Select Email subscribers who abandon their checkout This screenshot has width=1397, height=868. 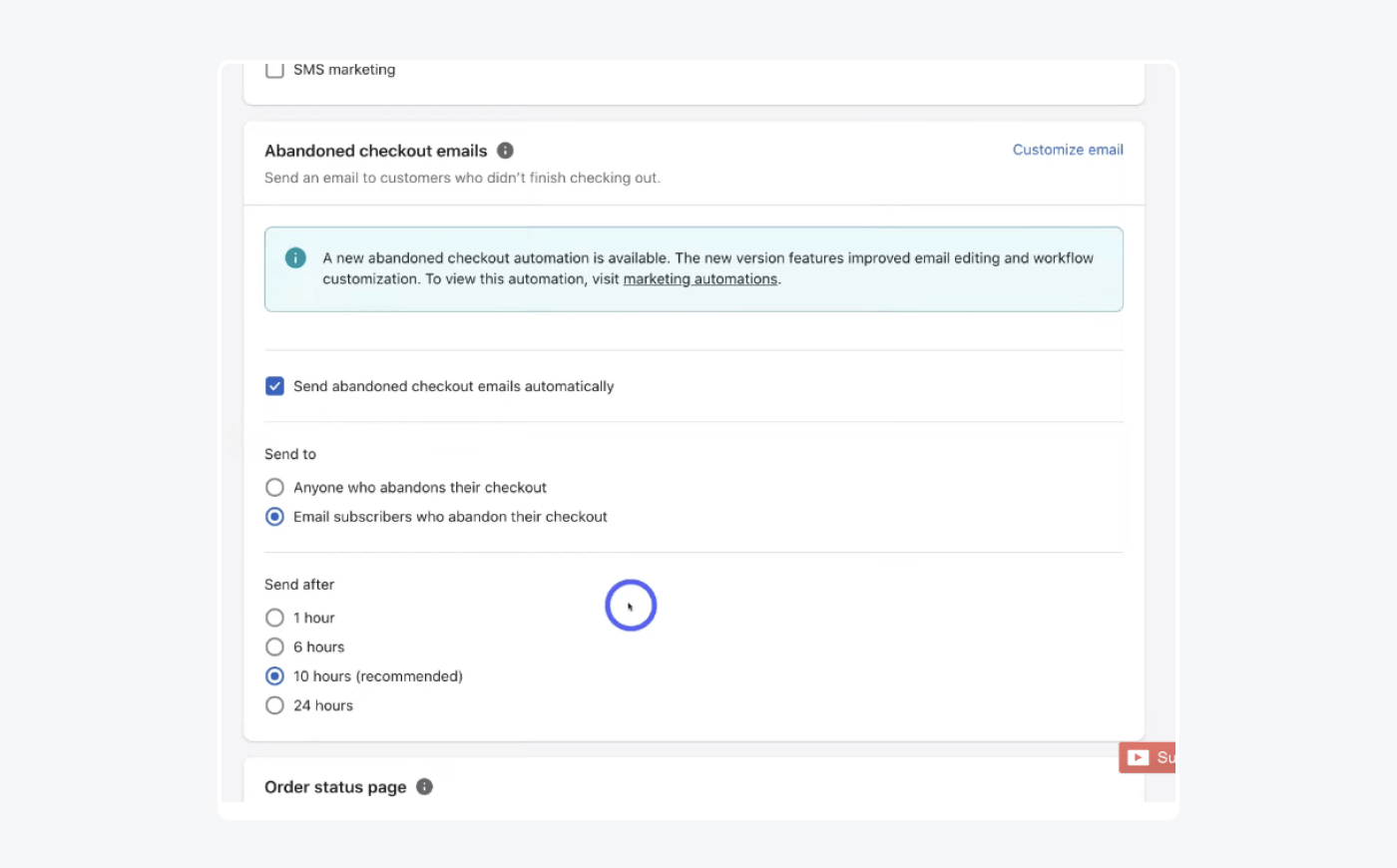tap(274, 517)
